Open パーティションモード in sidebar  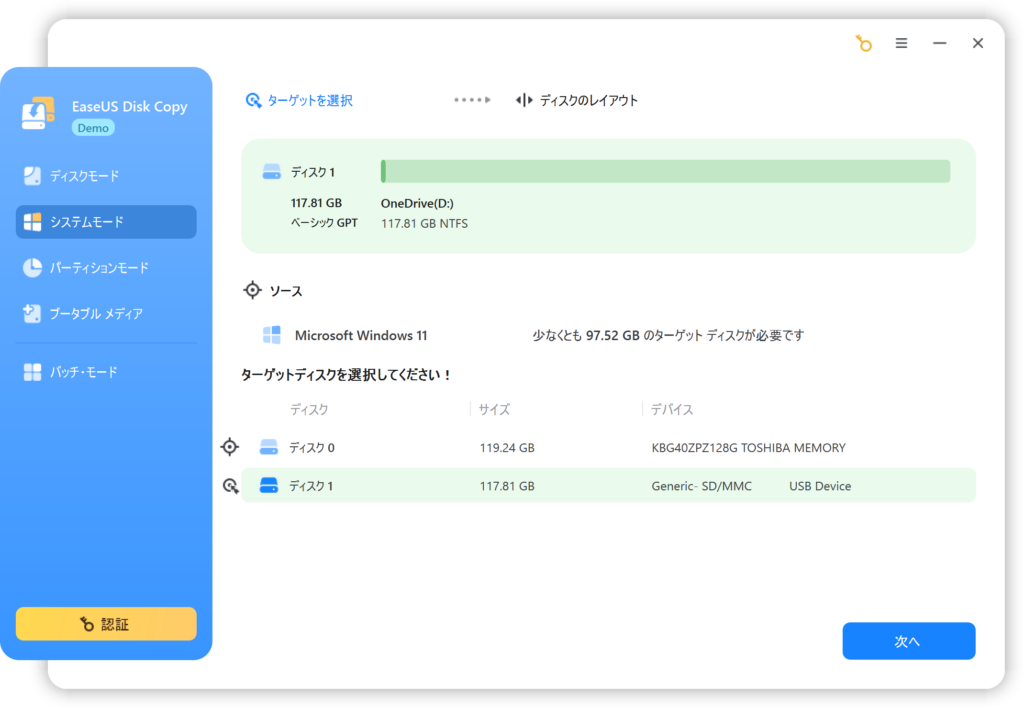(x=106, y=268)
